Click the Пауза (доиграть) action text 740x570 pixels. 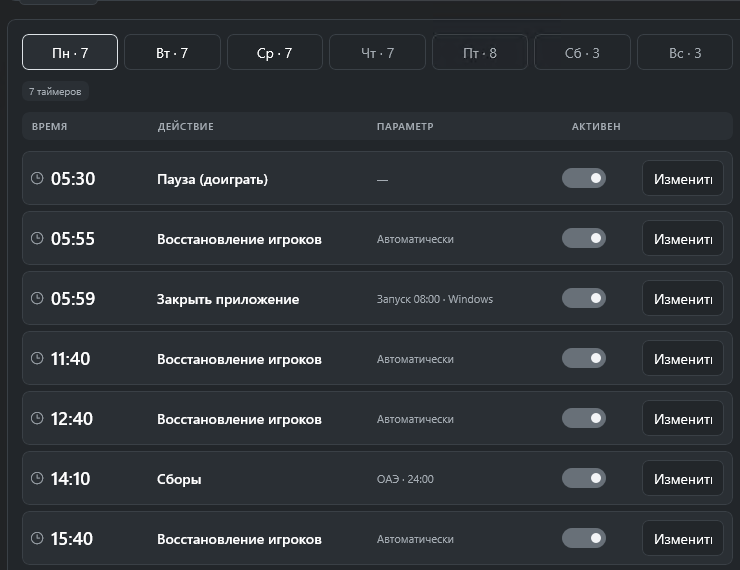click(212, 179)
